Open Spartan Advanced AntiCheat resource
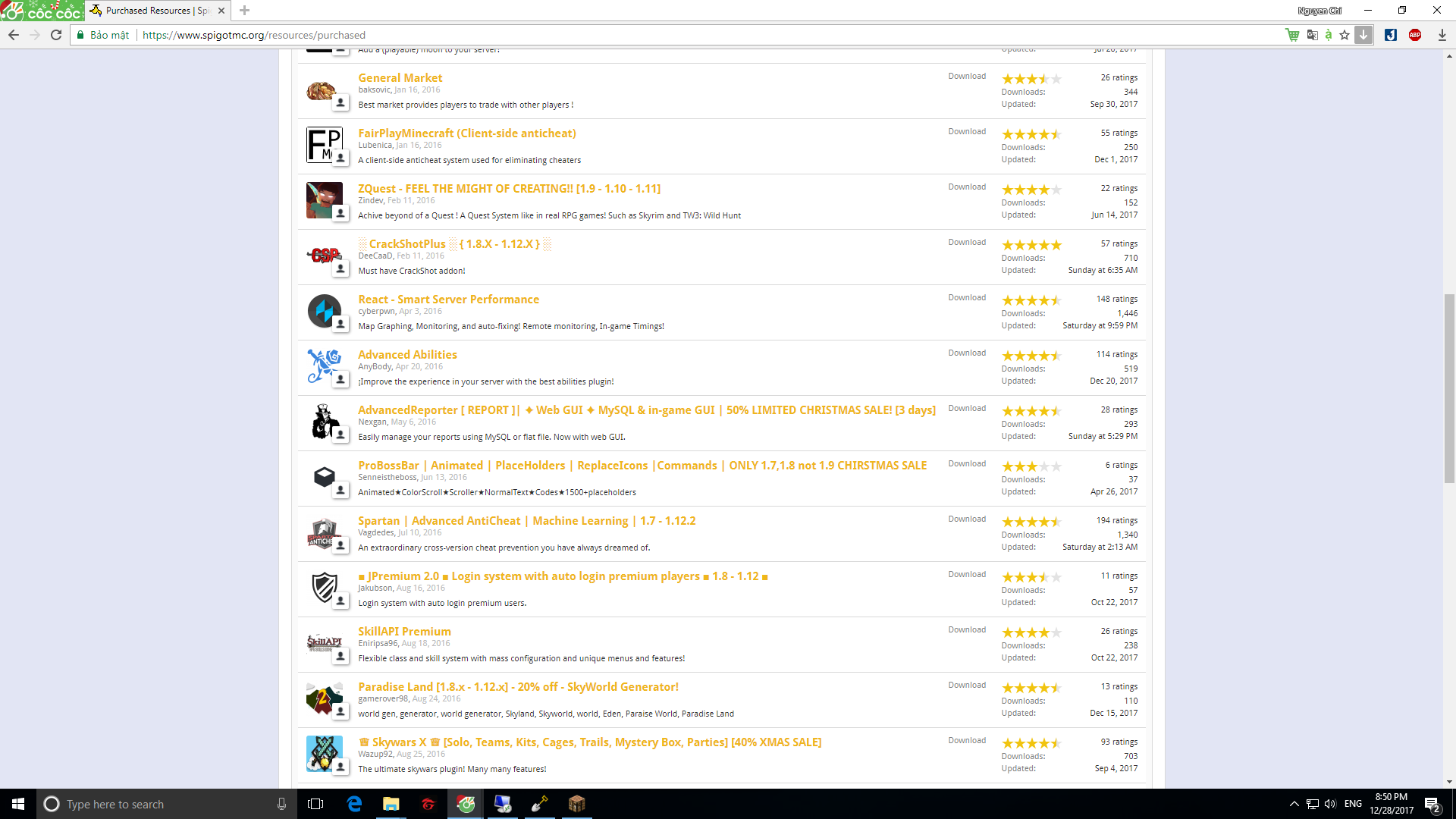Image resolution: width=1456 pixels, height=819 pixels. tap(526, 521)
